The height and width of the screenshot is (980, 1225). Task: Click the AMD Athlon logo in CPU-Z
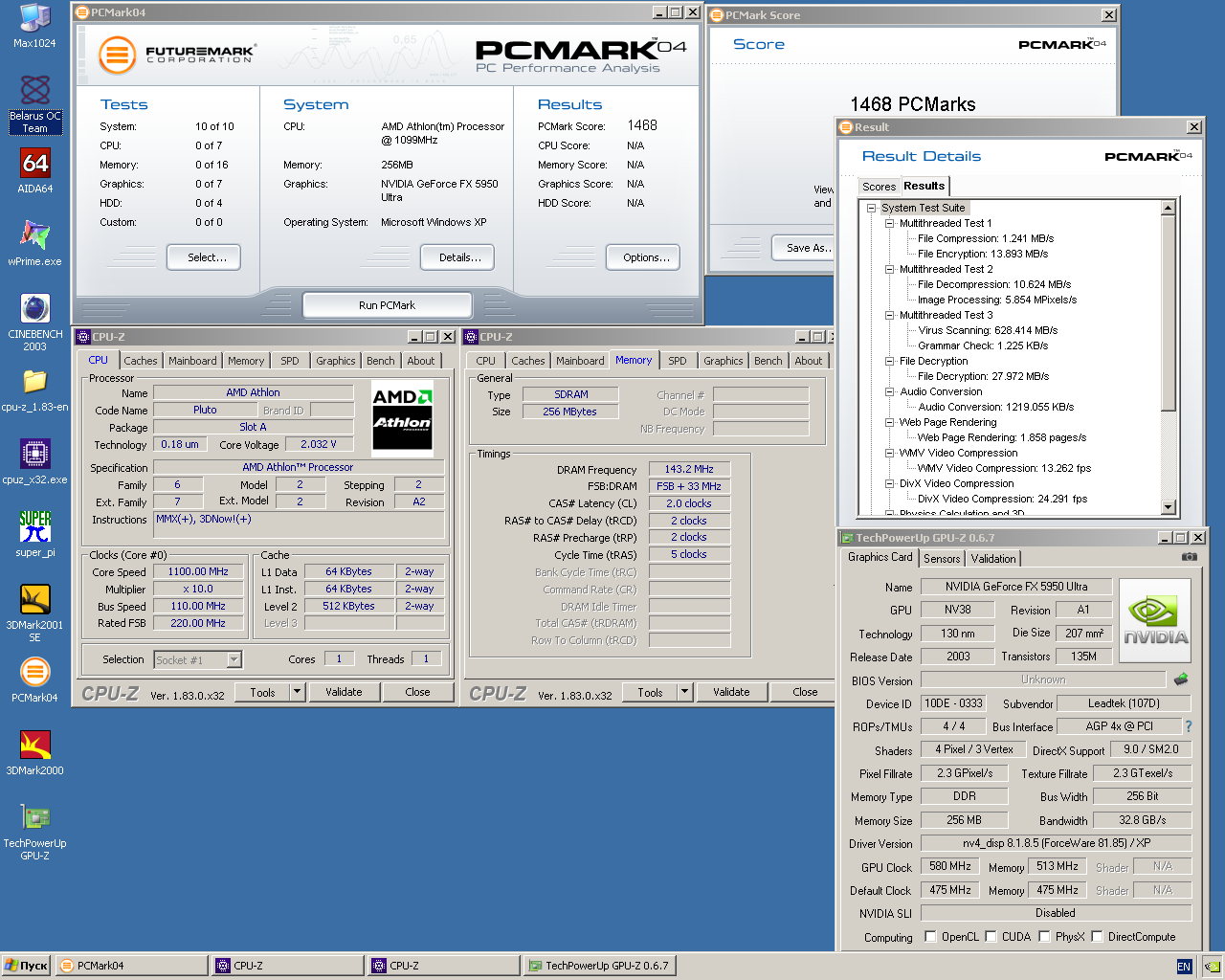(x=402, y=418)
